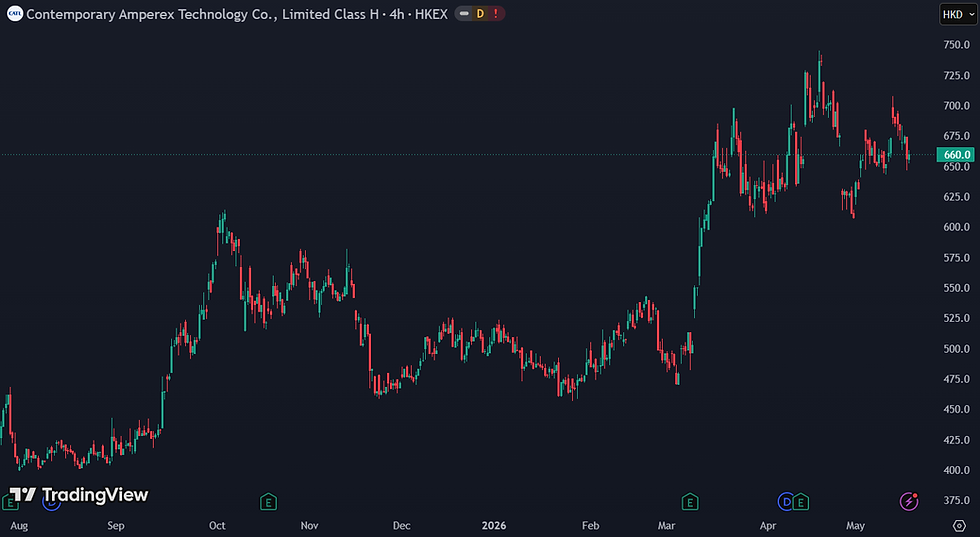Image resolution: width=980 pixels, height=537 pixels.
Task: Click the 525.0 price axis label
Action: click(956, 318)
